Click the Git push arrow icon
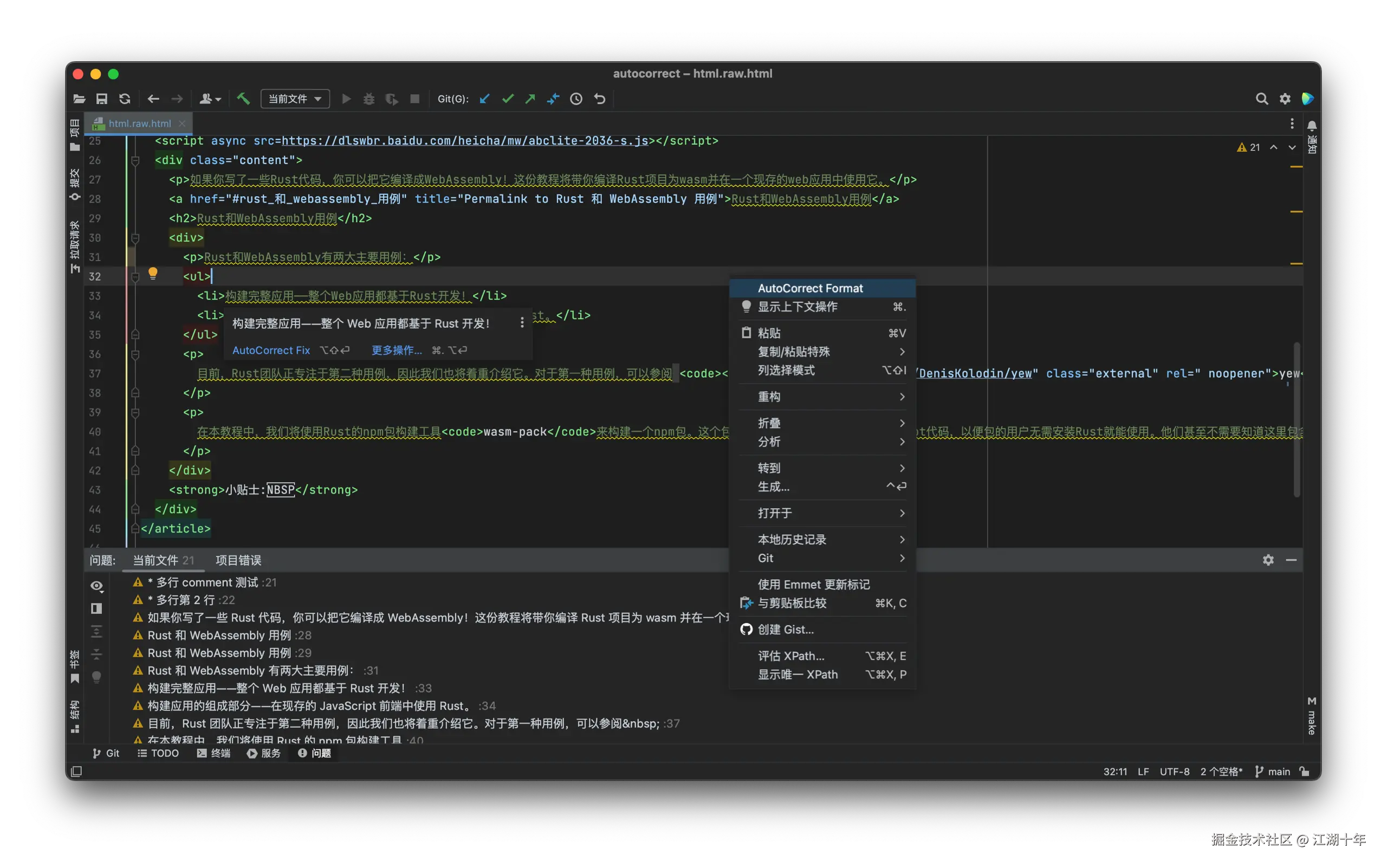 pos(530,99)
